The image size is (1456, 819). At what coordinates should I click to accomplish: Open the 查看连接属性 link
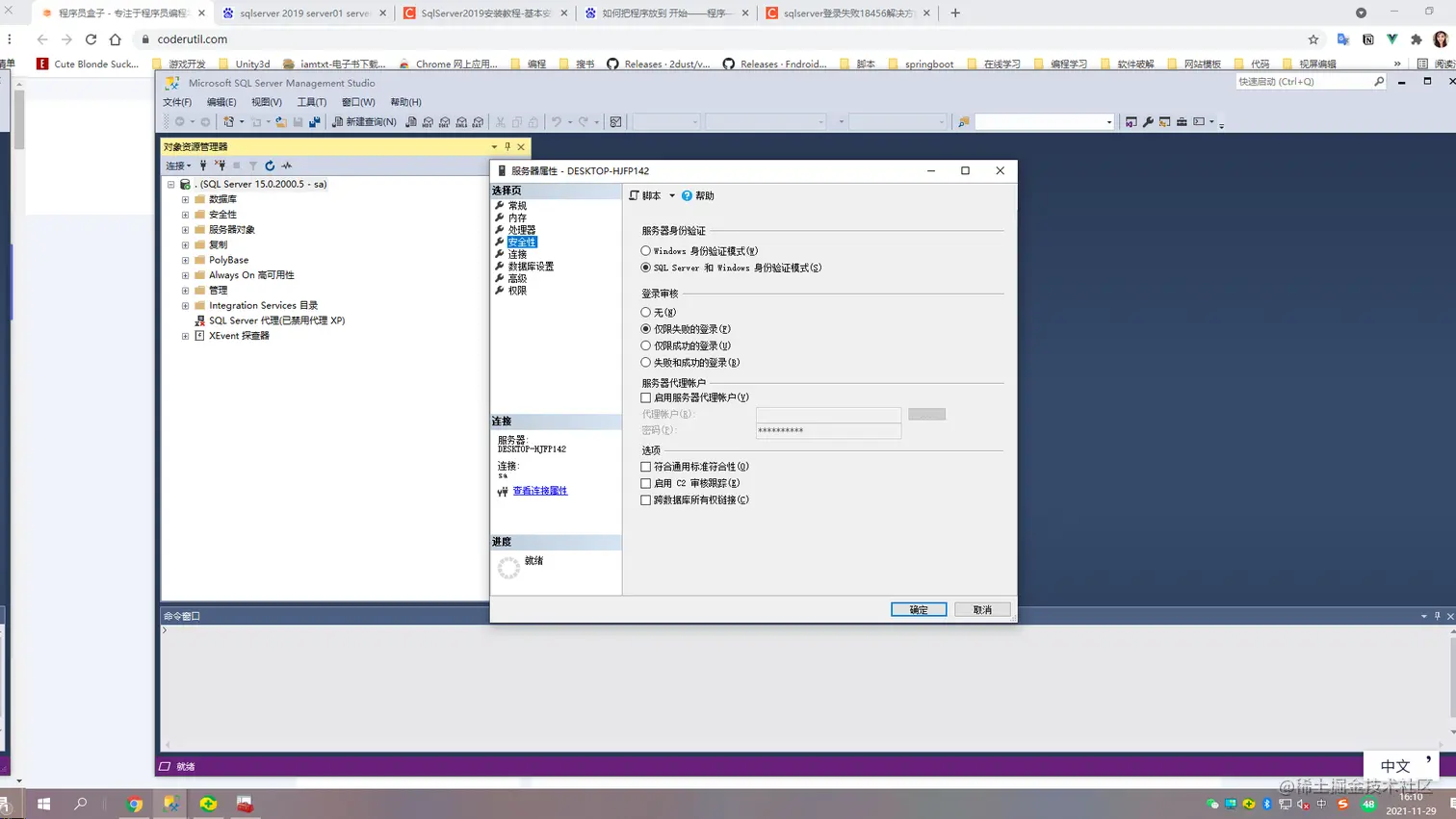pos(540,491)
